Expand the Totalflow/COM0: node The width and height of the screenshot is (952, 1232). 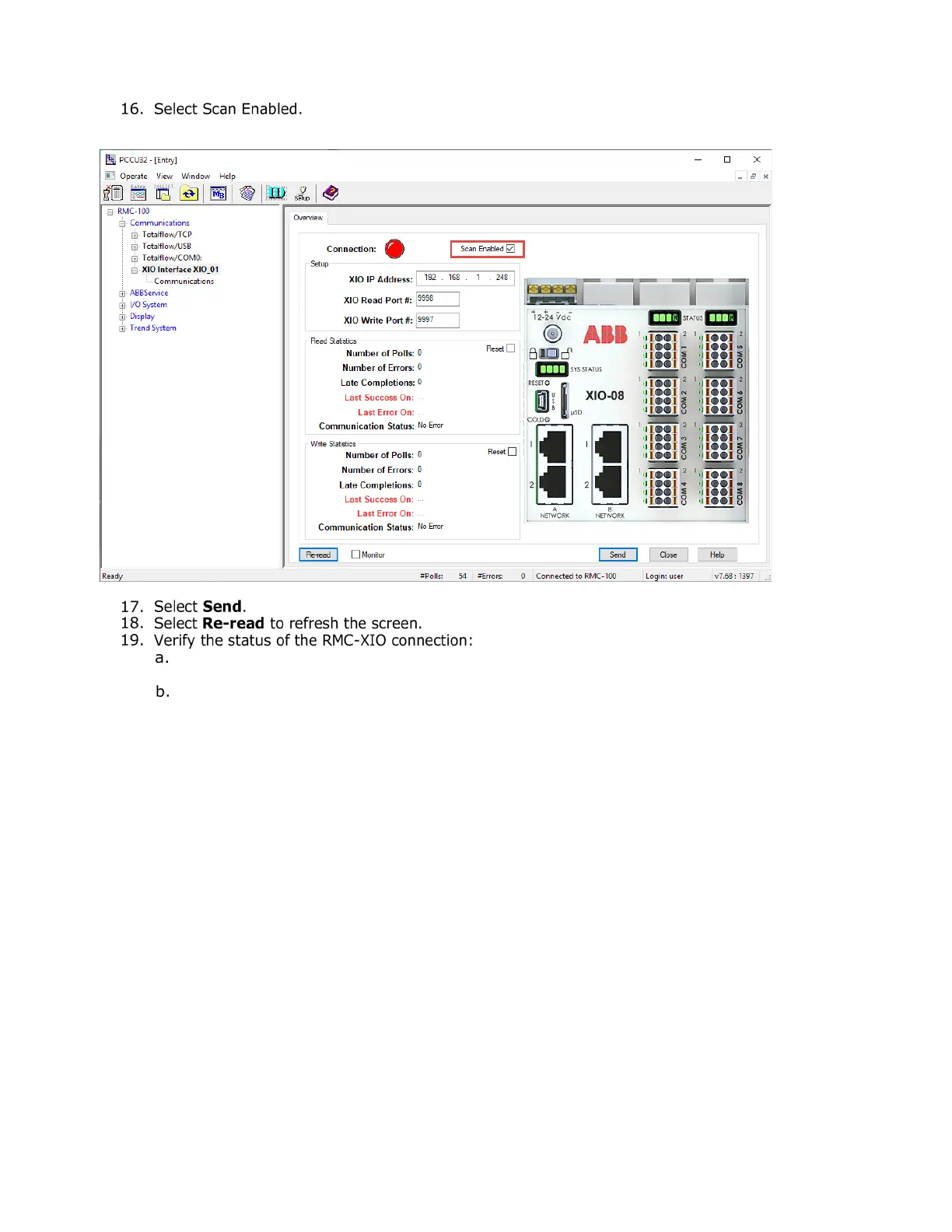coord(135,258)
